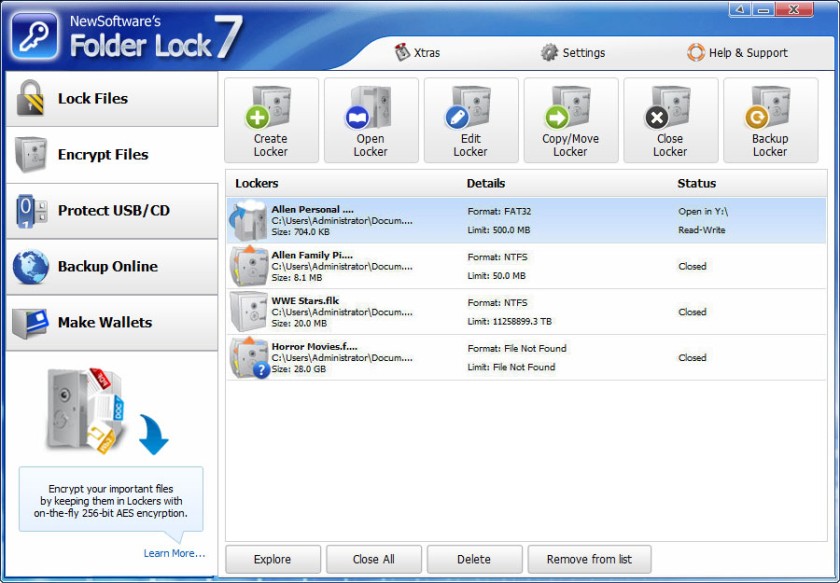This screenshot has height=583, width=840.
Task: Click the Close Locker X icon
Action: point(657,117)
